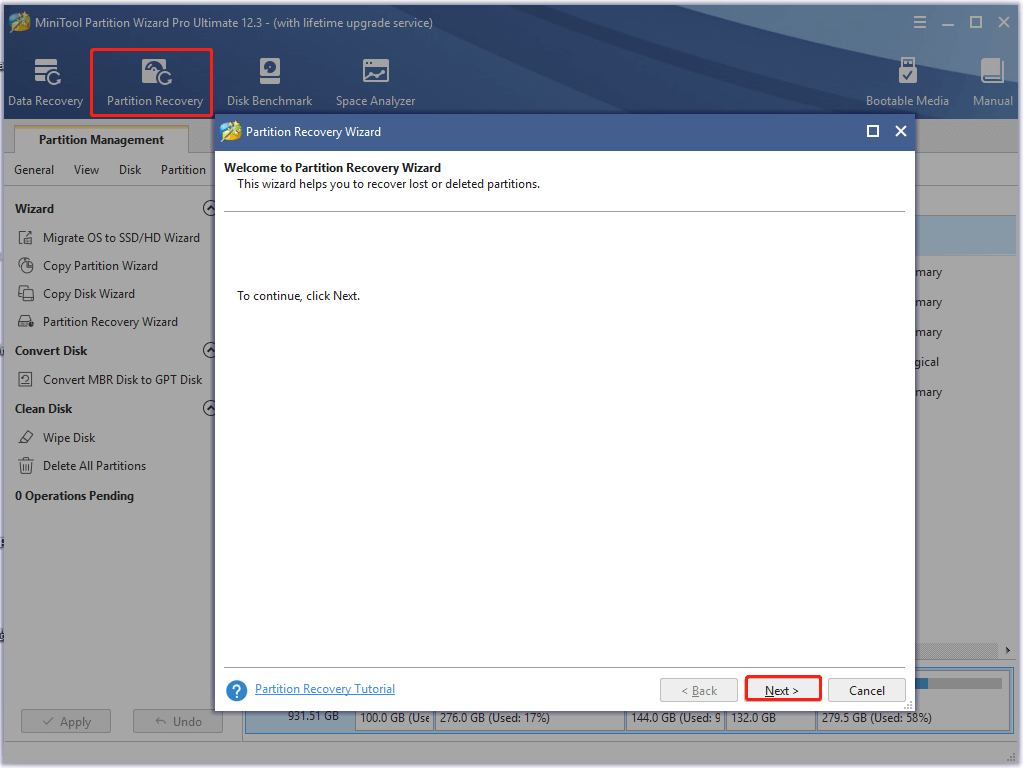
Task: Click the horizontal scrollbar right arrow
Action: [1008, 651]
